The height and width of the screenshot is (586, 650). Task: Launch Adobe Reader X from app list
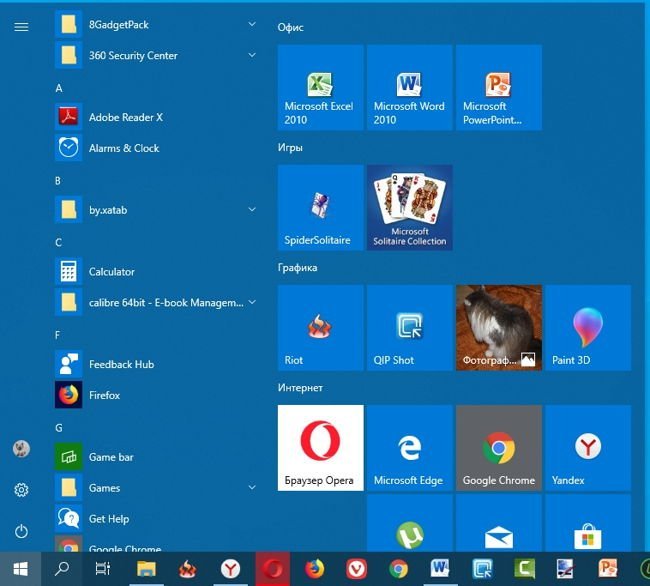pos(155,117)
